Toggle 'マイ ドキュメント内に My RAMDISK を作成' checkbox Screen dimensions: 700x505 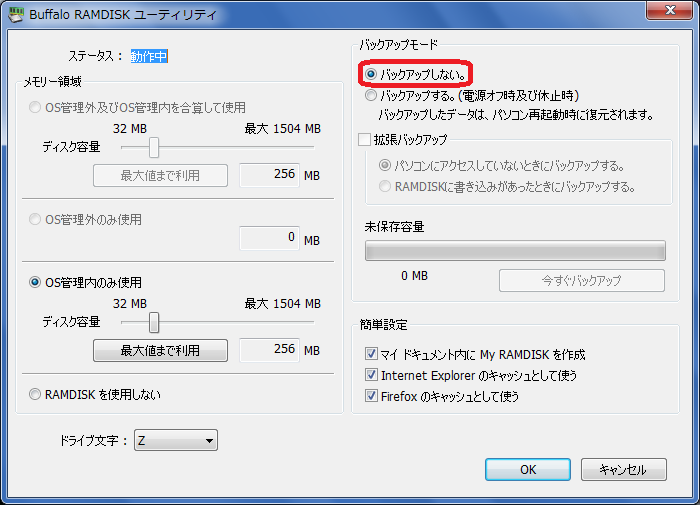tap(371, 354)
